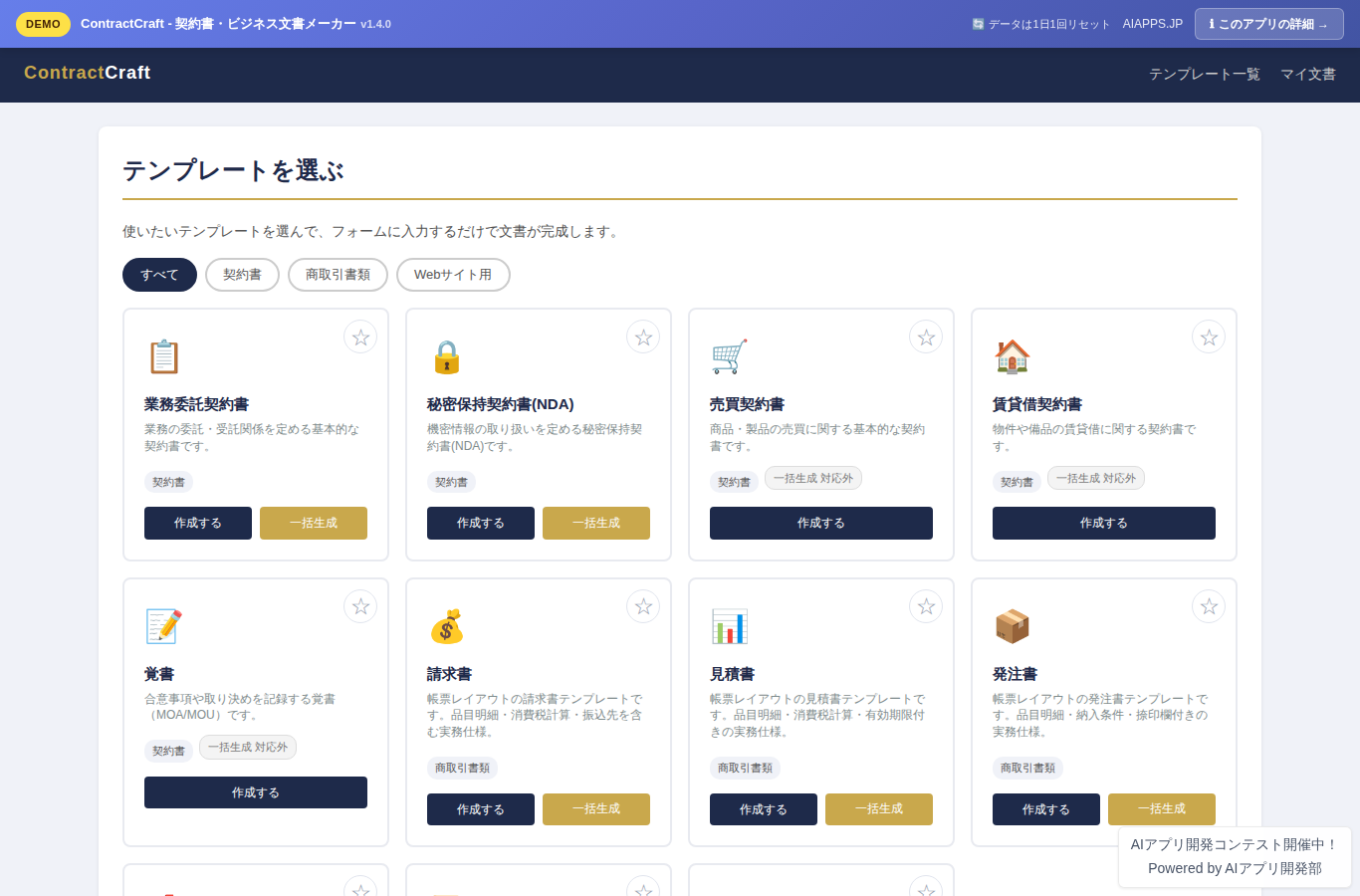The image size is (1360, 896).
Task: Open テンプレート一覧 in the navigation bar
Action: [1205, 75]
